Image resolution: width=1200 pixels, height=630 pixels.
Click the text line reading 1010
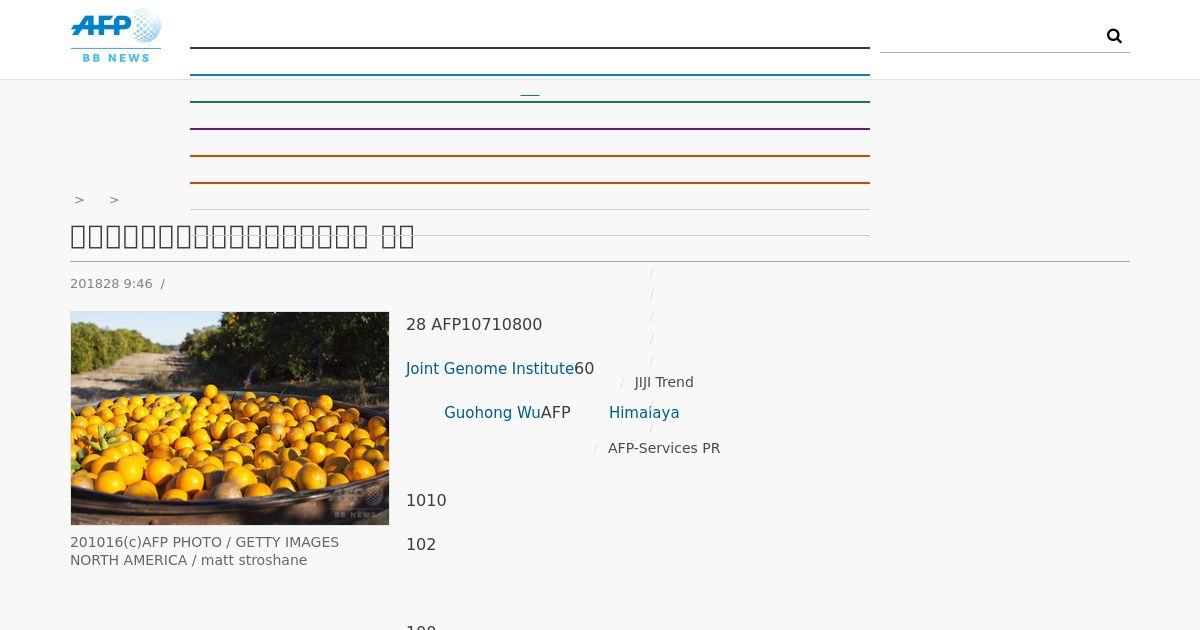426,501
